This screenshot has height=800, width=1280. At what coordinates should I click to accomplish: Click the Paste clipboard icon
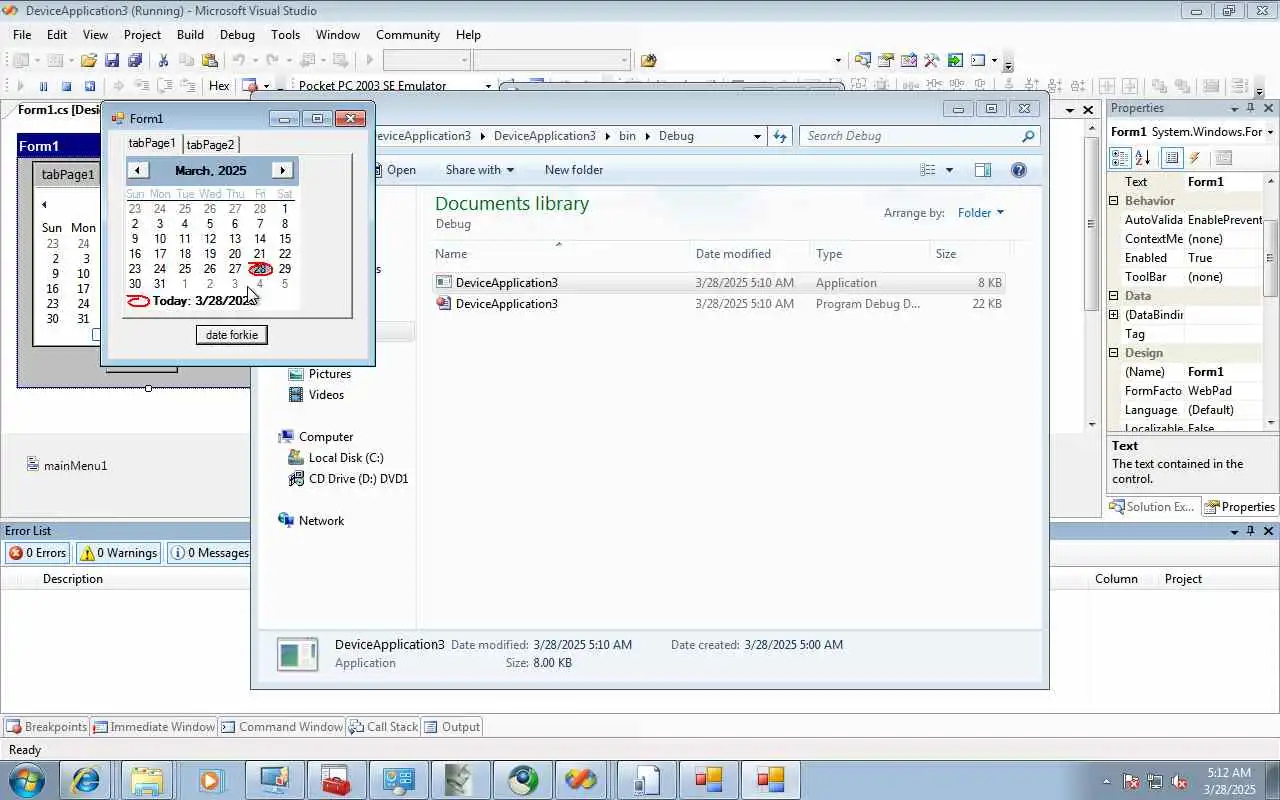(x=209, y=60)
